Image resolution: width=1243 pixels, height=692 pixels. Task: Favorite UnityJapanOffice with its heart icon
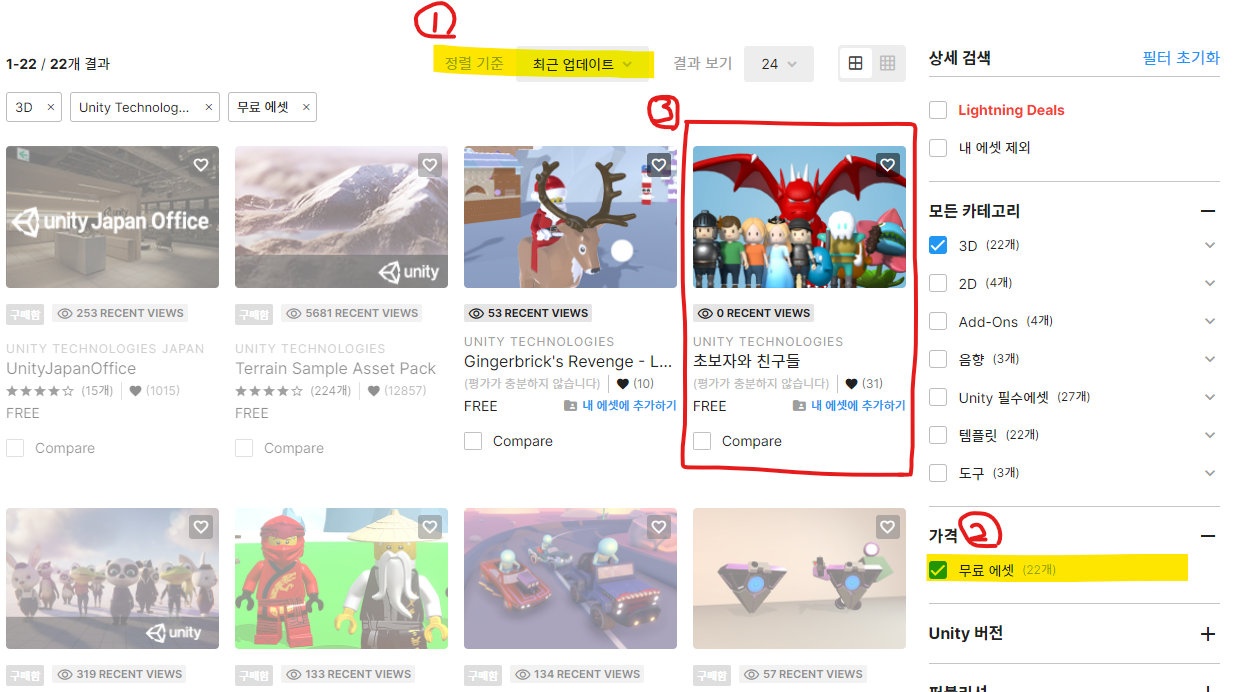tap(201, 165)
